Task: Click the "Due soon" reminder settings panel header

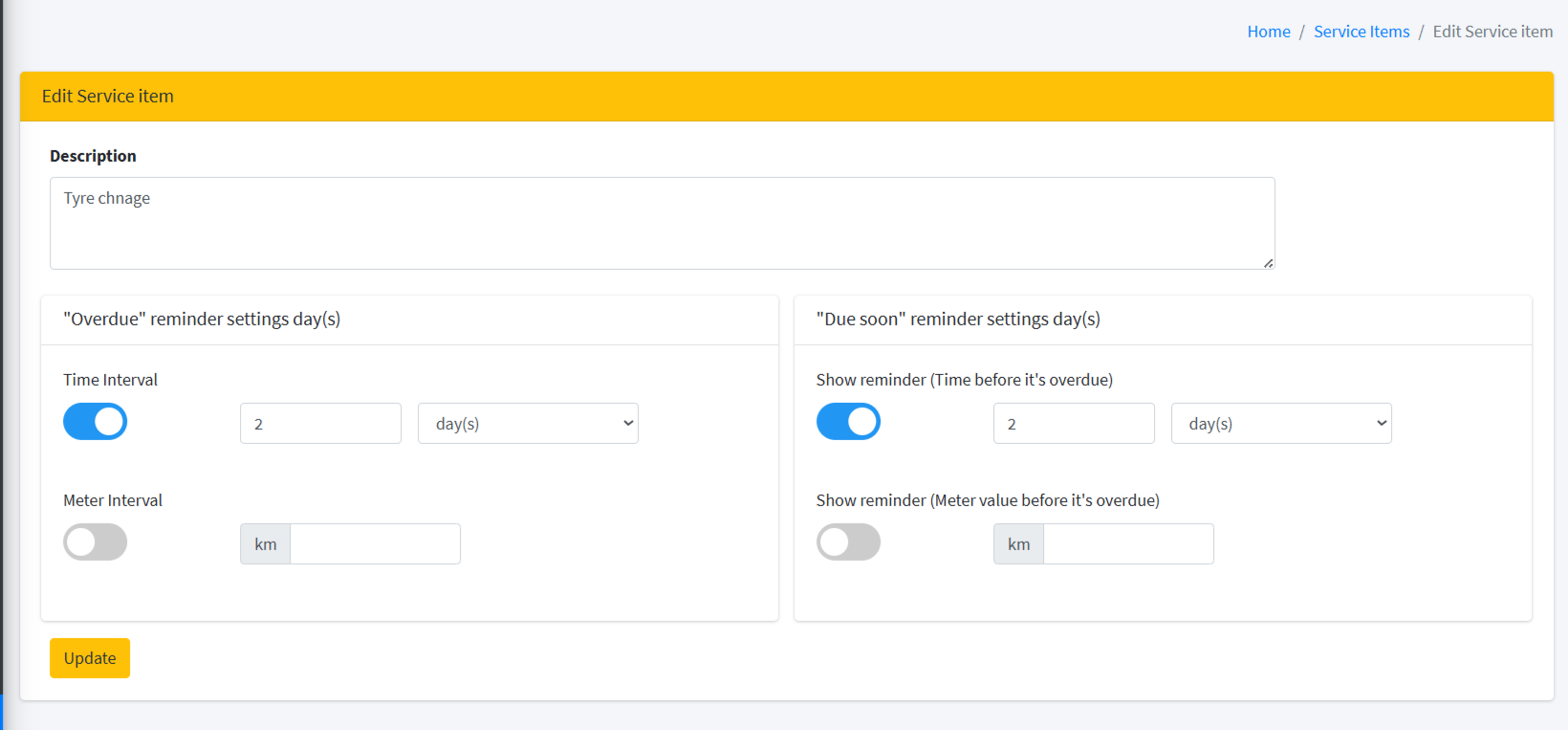Action: pyautogui.click(x=957, y=320)
